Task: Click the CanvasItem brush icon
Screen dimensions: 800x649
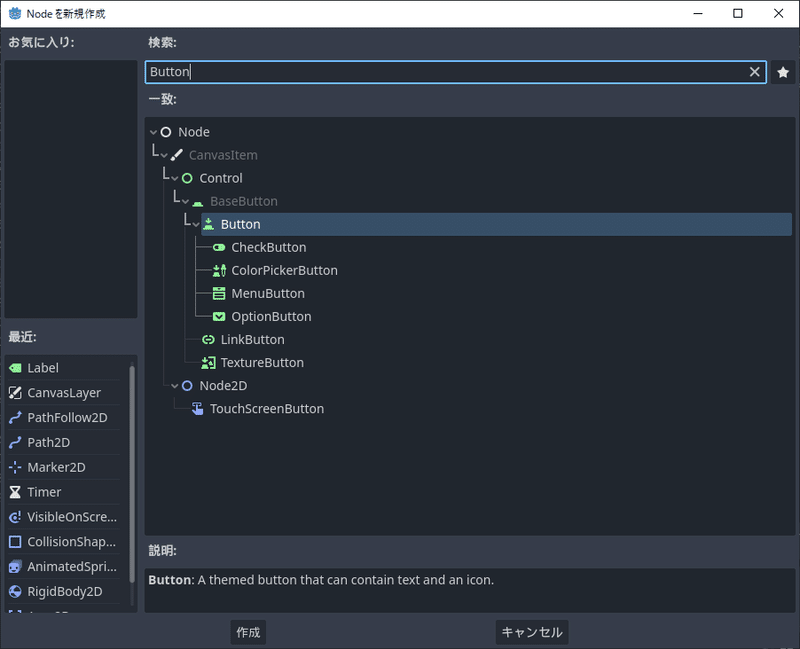Action: (x=177, y=155)
